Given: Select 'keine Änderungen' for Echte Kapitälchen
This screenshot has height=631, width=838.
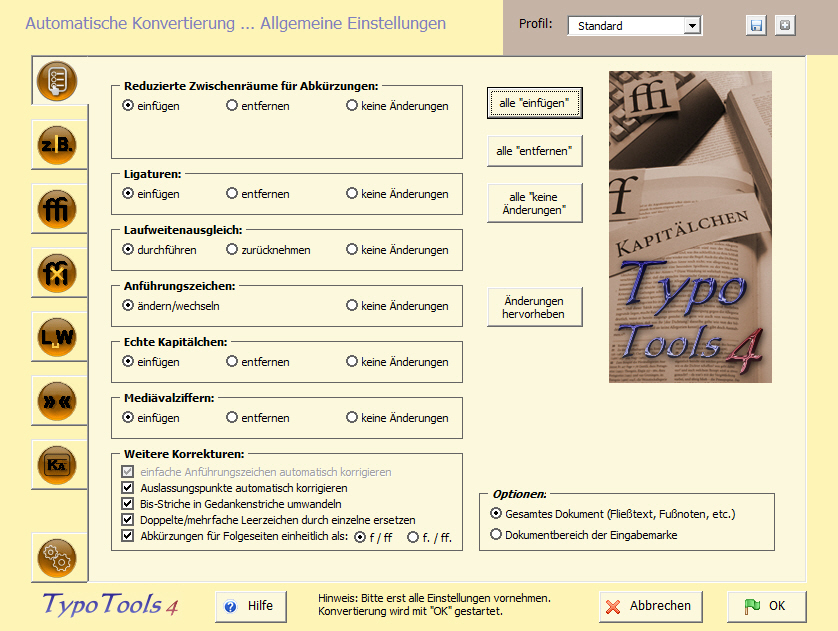Looking at the screenshot, I should (398, 362).
